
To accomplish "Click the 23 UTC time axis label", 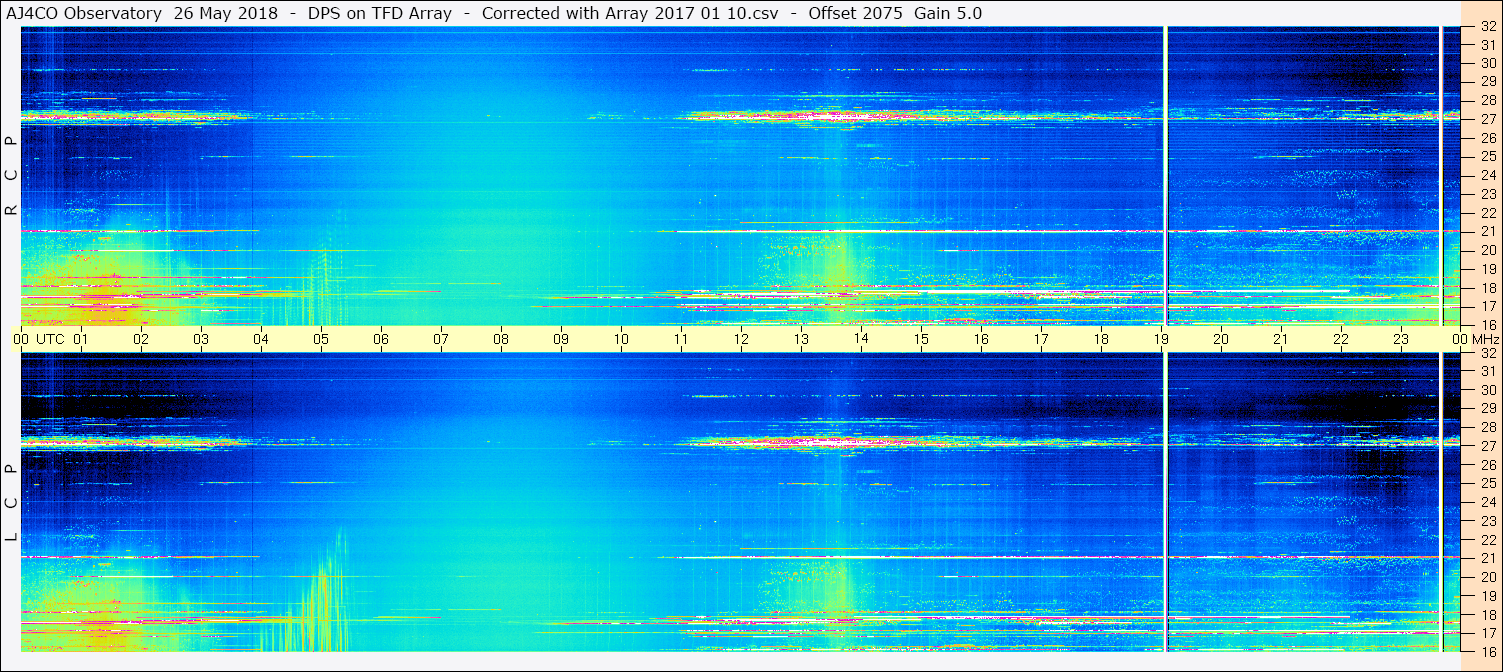I will [1401, 339].
